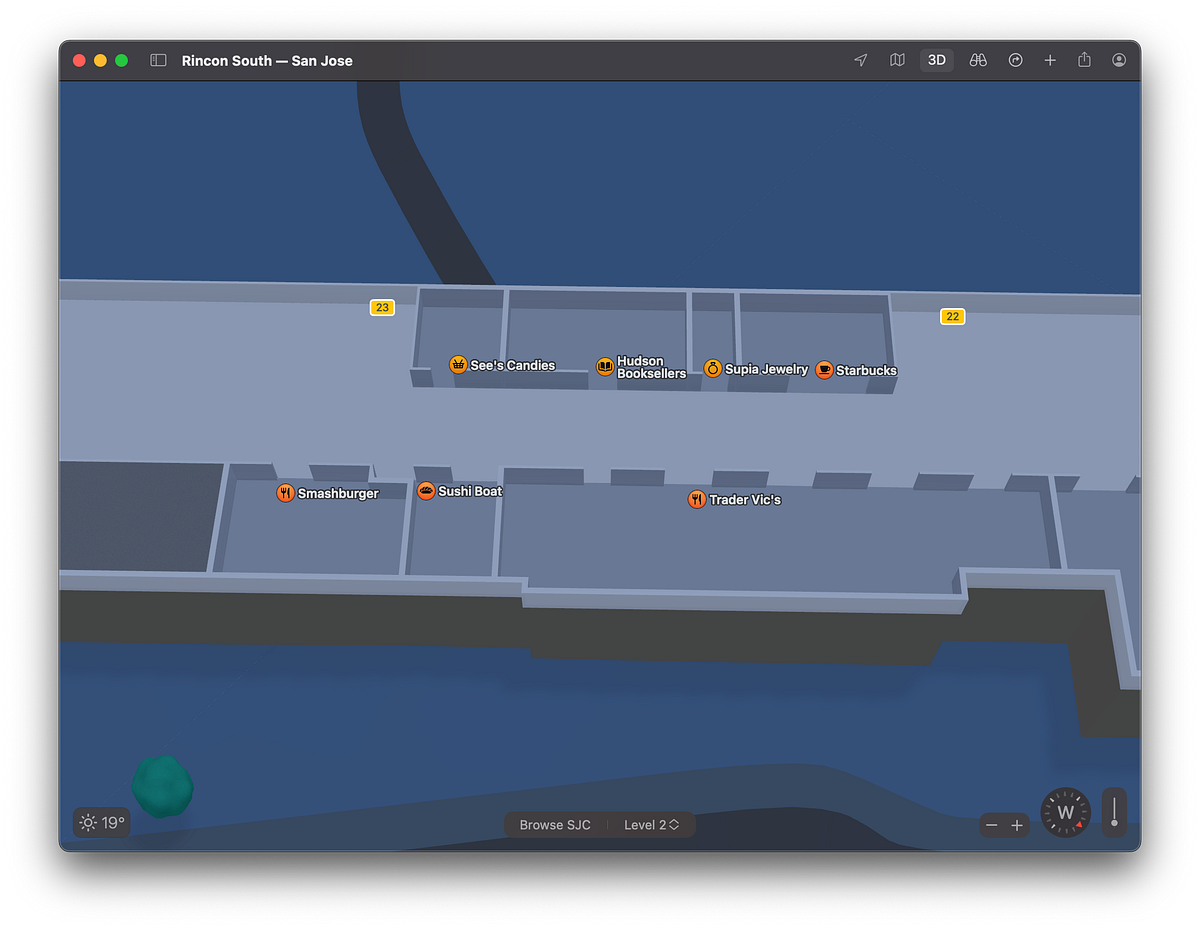The image size is (1200, 930).
Task: Click the Hudson Booksellers pin
Action: coord(605,367)
